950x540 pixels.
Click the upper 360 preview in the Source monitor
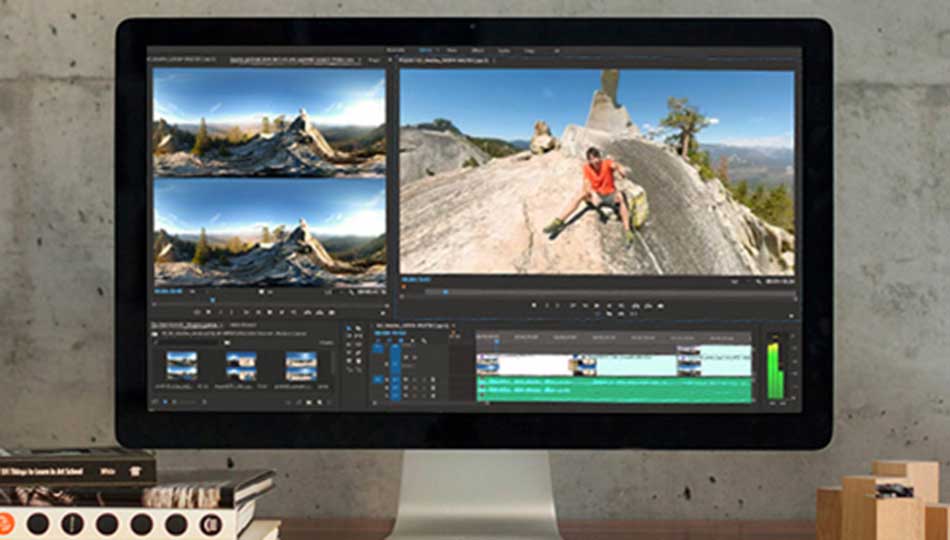point(268,123)
